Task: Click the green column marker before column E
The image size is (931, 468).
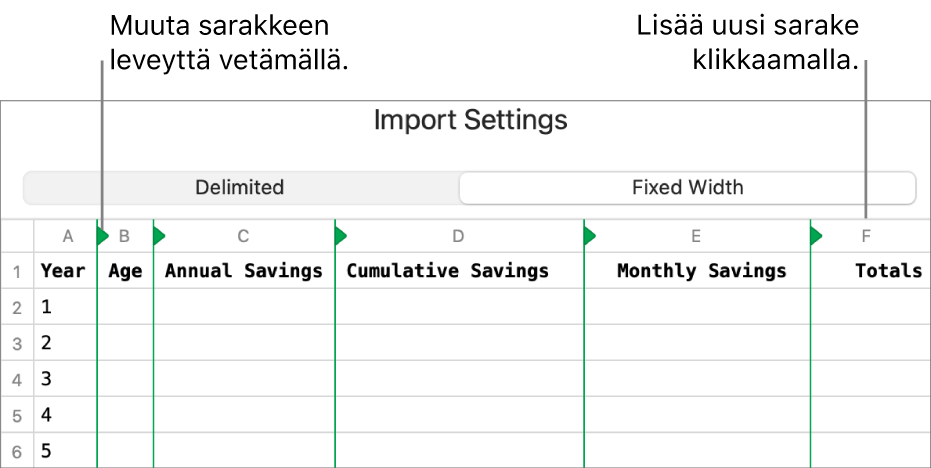Action: click(589, 237)
